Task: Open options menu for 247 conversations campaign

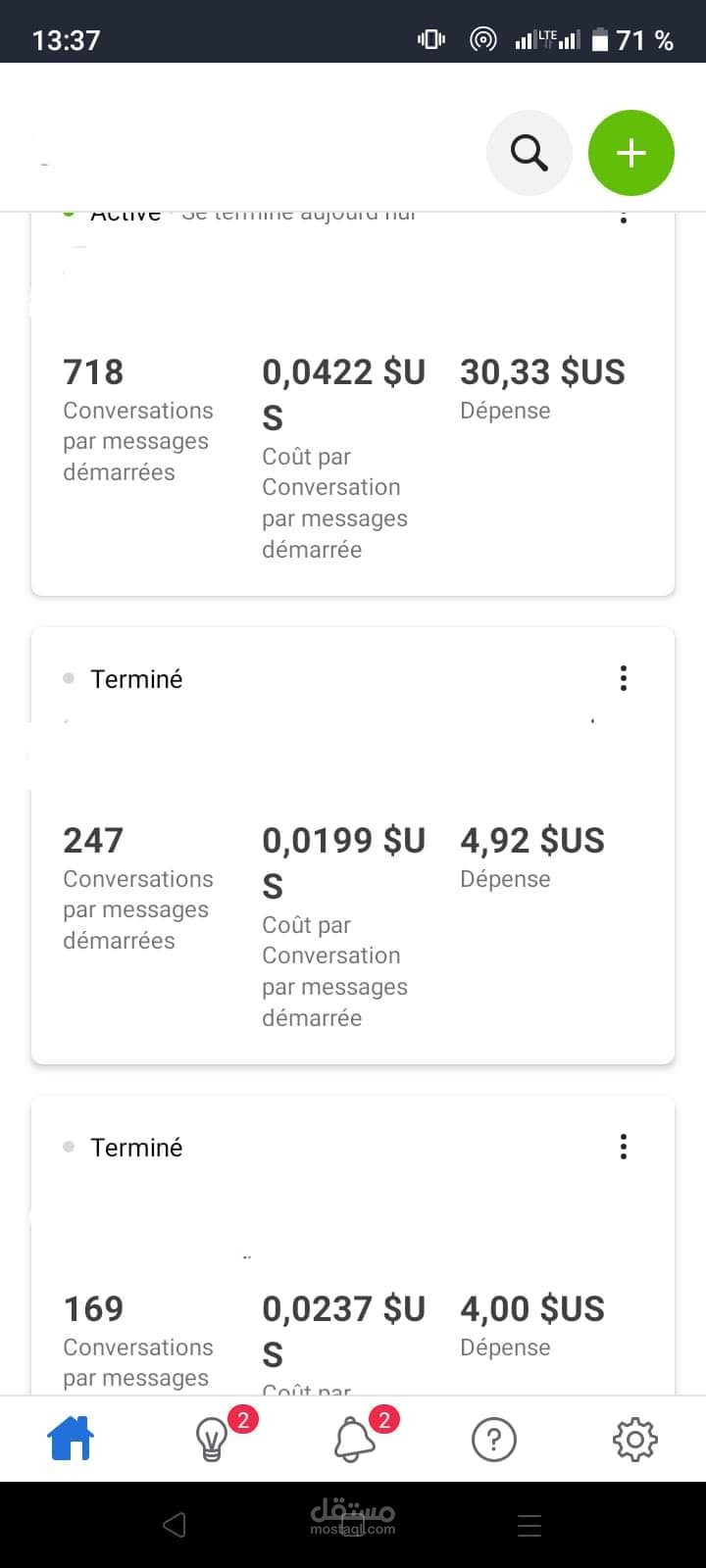Action: point(624,678)
